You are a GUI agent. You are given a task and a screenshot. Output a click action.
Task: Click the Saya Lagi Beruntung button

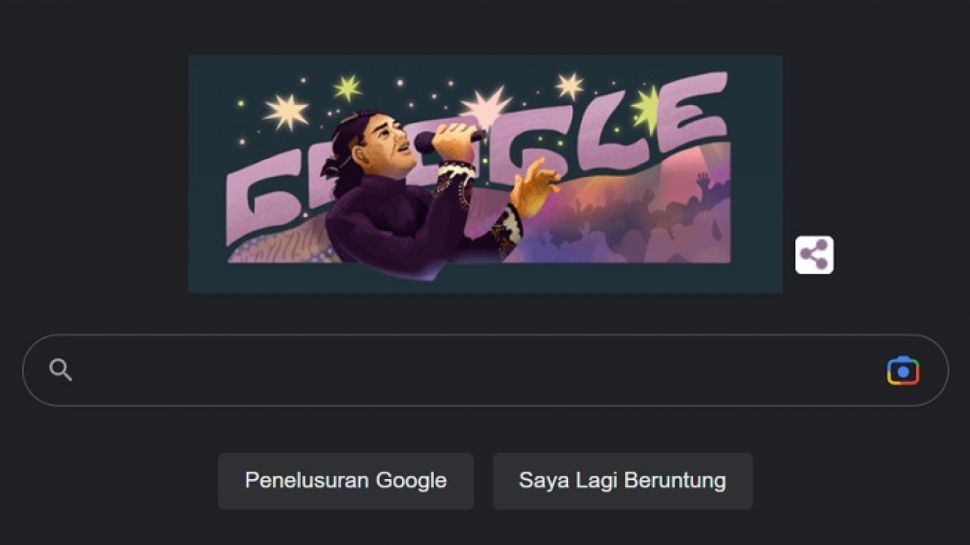click(x=622, y=481)
